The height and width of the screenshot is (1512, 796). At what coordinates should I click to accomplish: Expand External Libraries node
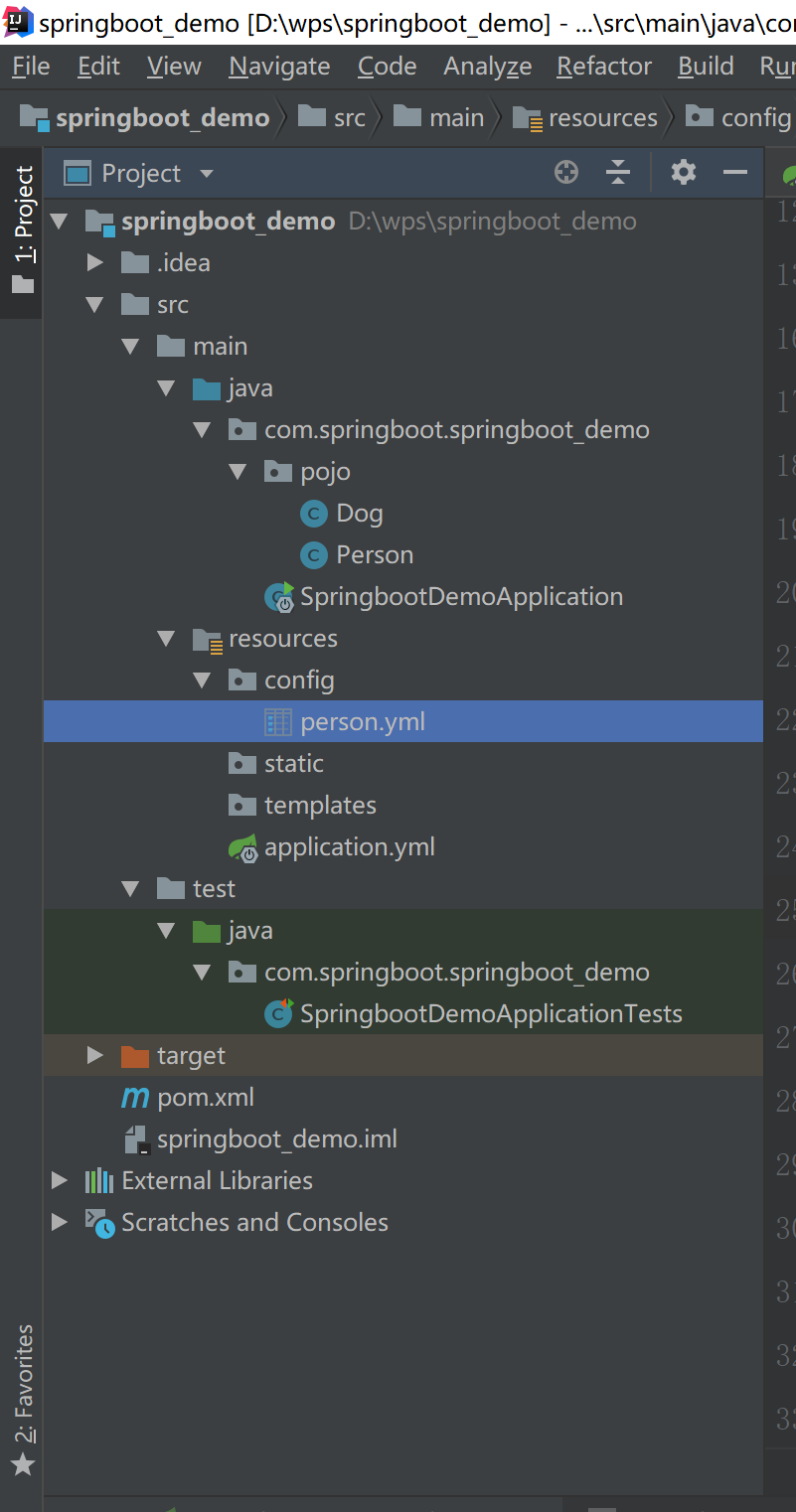click(58, 1180)
